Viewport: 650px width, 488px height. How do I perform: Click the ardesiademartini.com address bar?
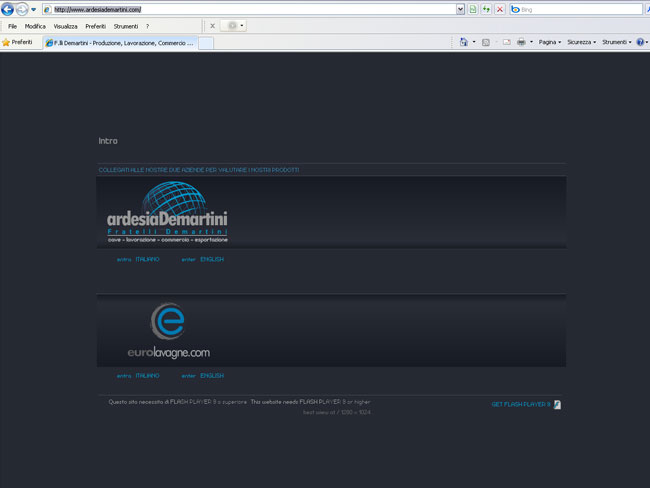(249, 9)
